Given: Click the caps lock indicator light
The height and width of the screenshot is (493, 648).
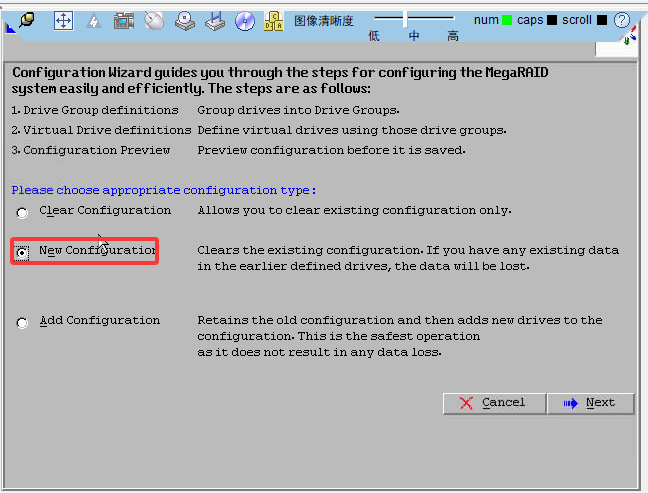Looking at the screenshot, I should tap(552, 20).
